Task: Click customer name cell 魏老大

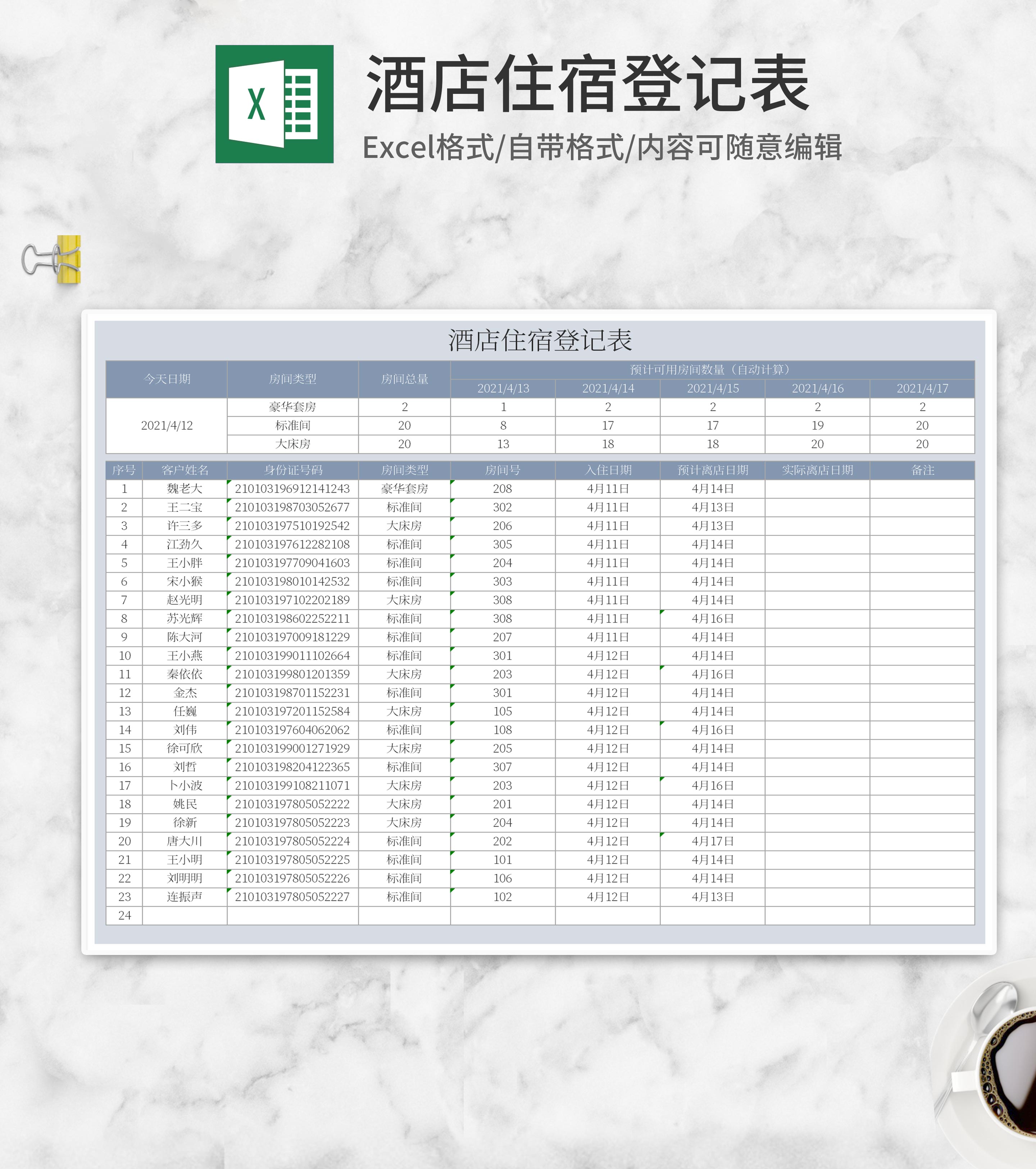Action: 185,488
